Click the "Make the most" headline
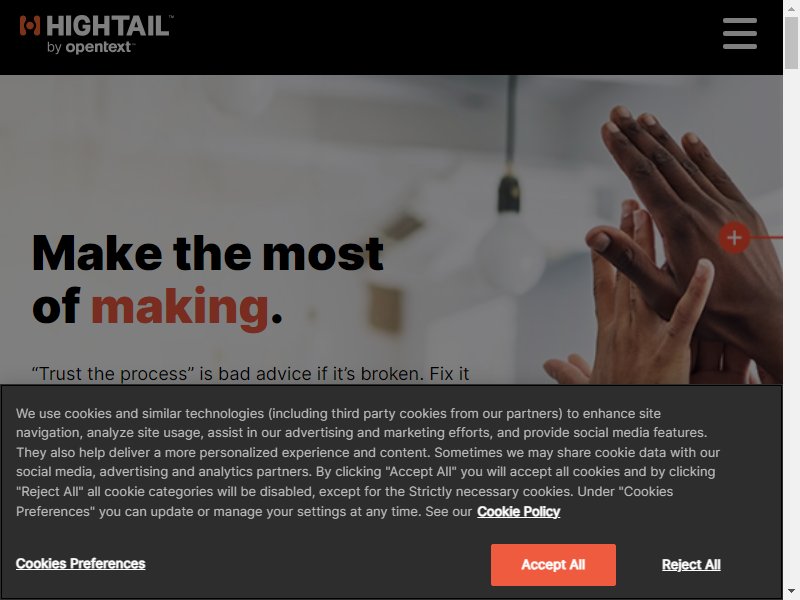This screenshot has width=800, height=600. point(208,253)
